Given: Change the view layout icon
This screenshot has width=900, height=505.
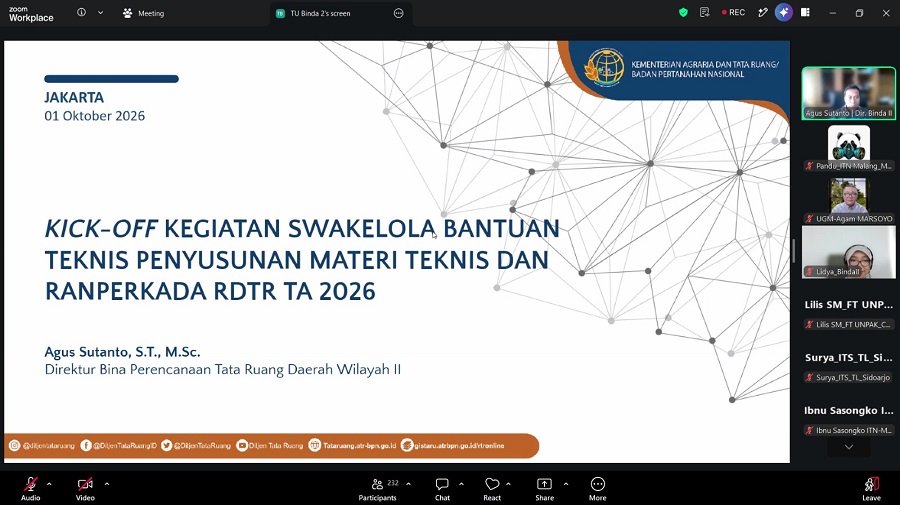Looking at the screenshot, I should [x=805, y=13].
